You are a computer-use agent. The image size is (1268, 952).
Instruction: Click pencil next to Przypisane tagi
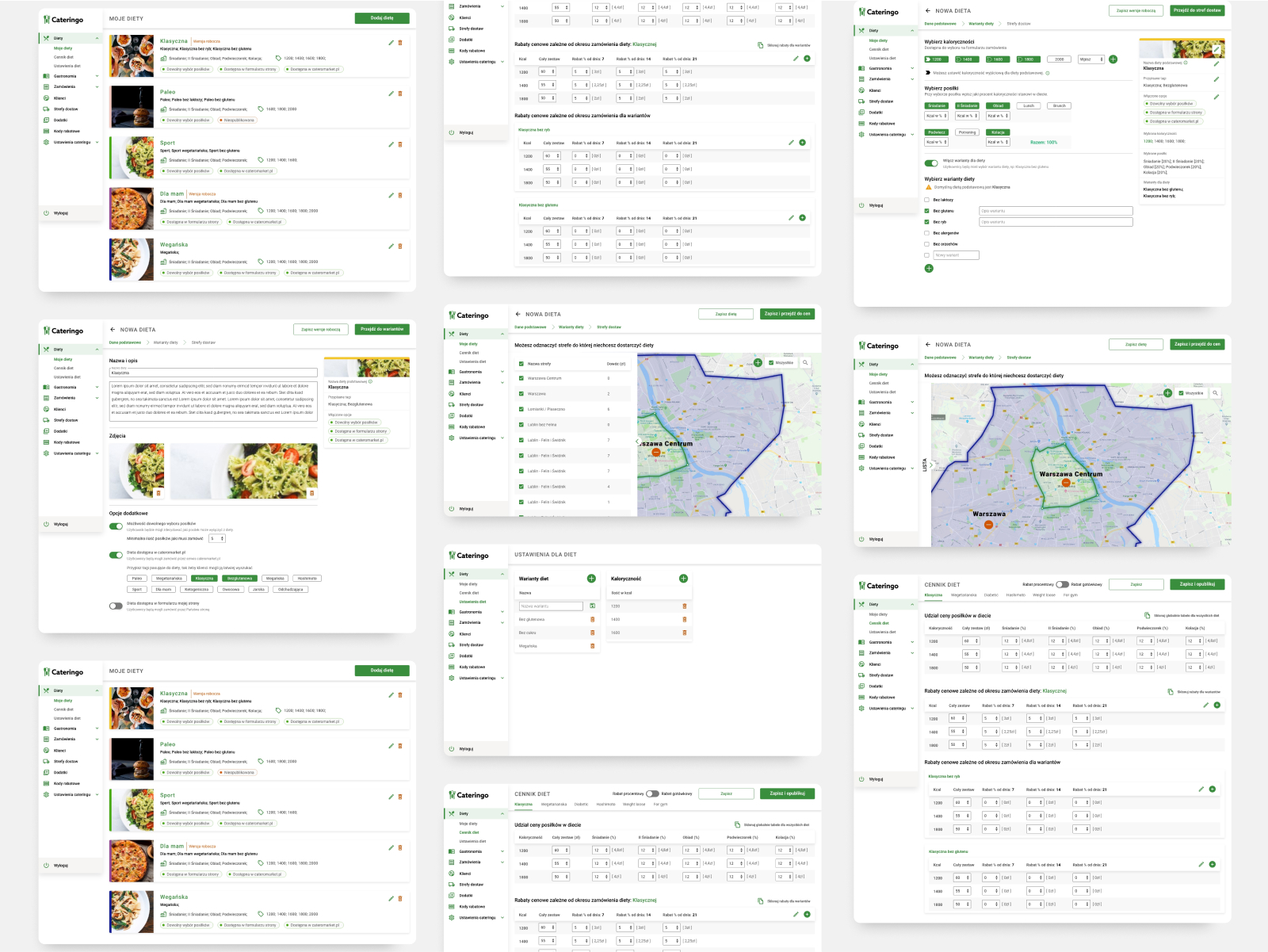coord(1216,79)
